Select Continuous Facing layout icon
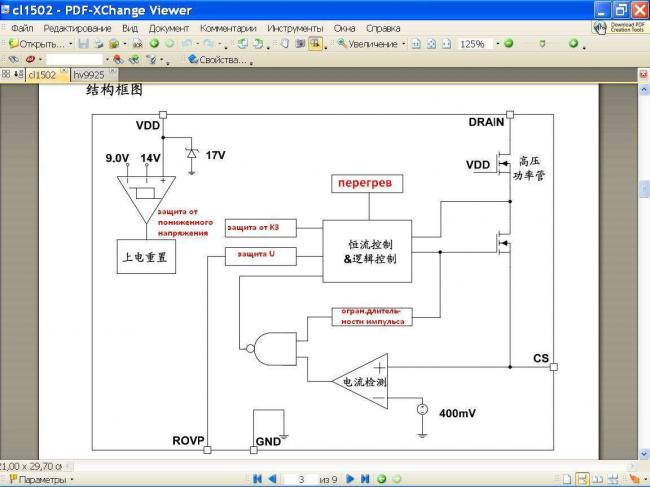Viewport: 650px width, 487px height. click(614, 480)
